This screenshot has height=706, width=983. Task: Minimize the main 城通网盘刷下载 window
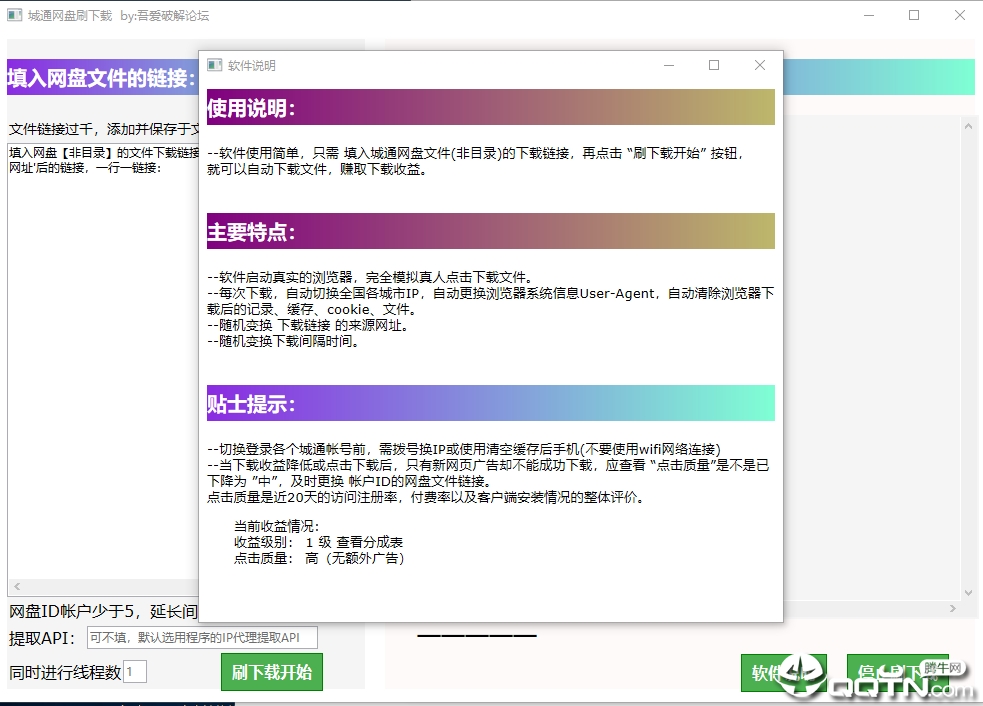coord(868,16)
